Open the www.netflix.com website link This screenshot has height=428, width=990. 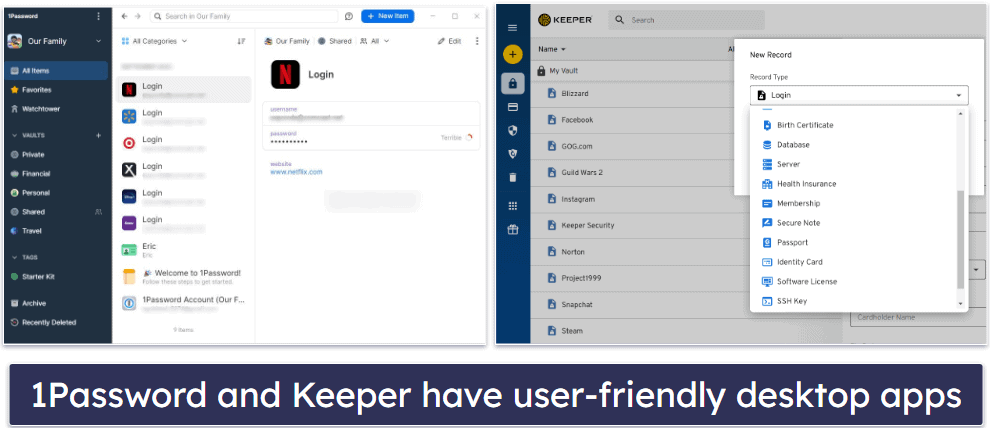point(296,172)
